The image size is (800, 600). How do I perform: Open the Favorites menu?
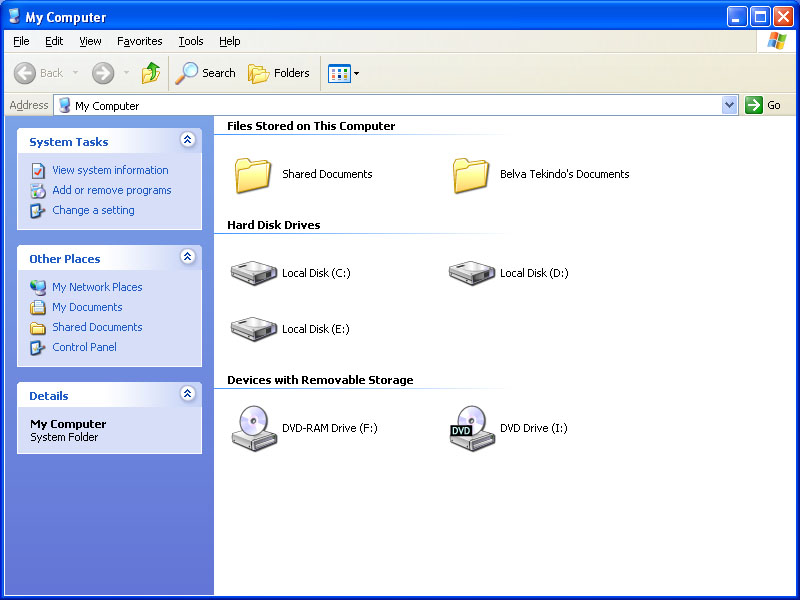tap(139, 41)
